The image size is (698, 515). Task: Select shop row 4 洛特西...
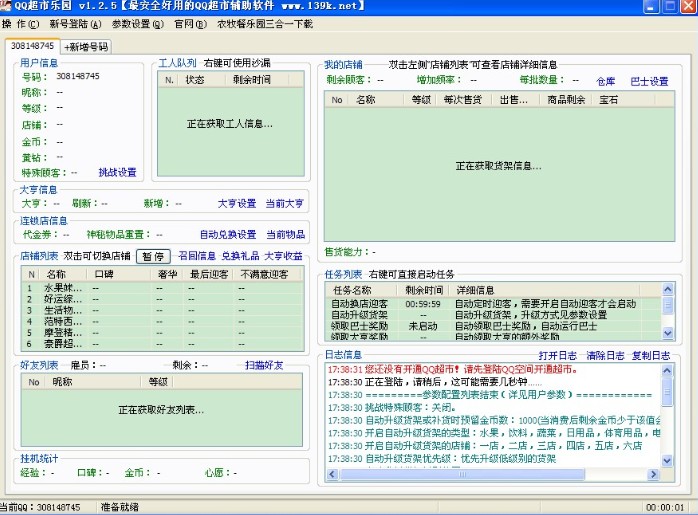[x=162, y=321]
